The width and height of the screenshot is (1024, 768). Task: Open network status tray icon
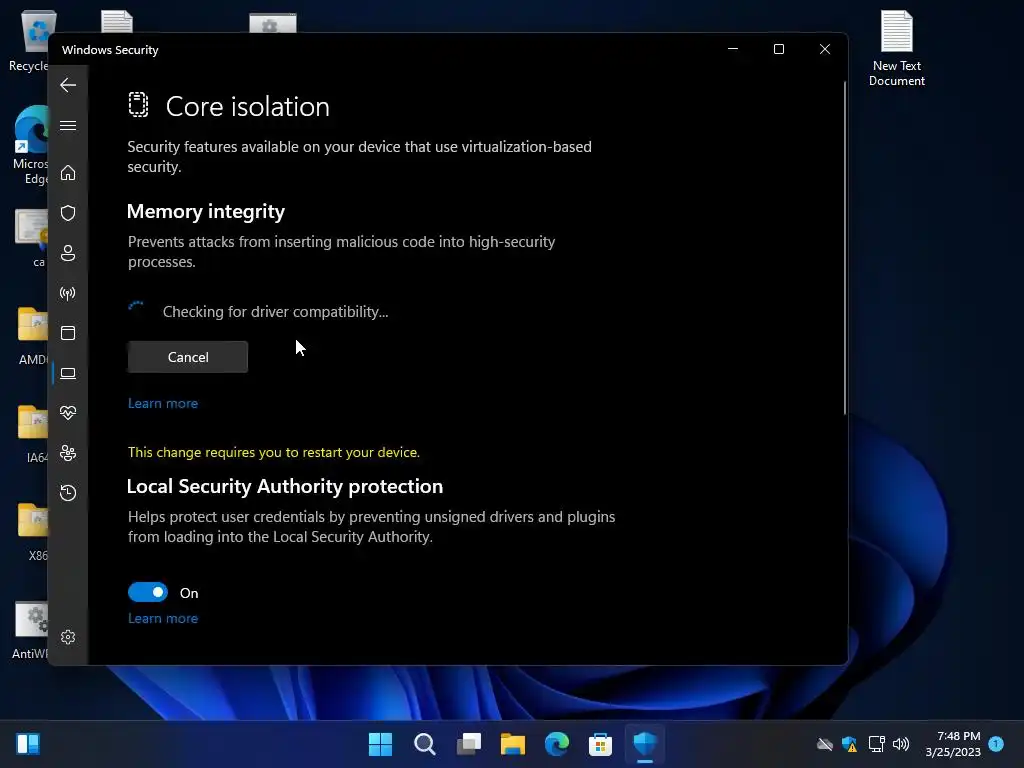point(876,744)
